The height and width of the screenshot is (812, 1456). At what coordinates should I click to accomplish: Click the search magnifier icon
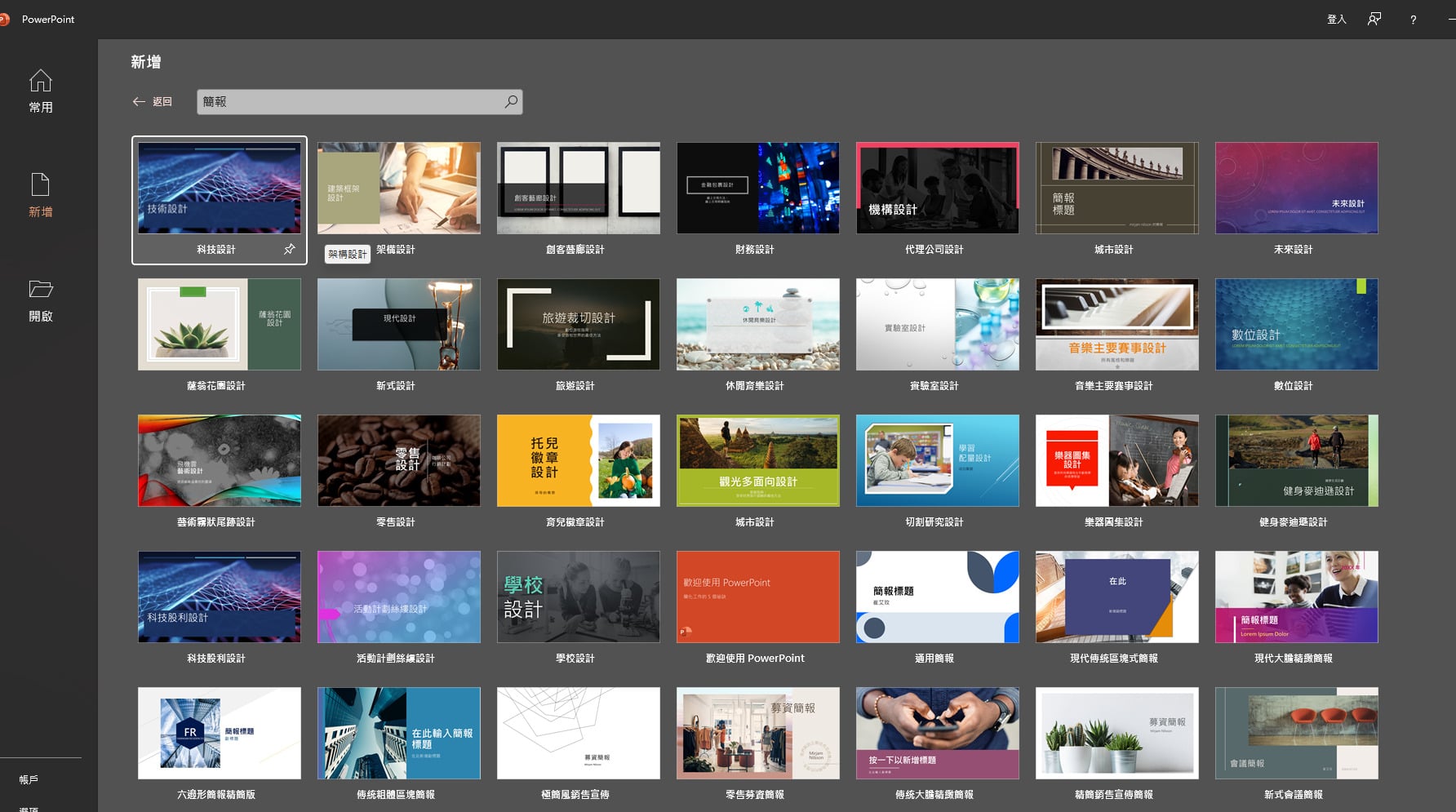[x=511, y=102]
